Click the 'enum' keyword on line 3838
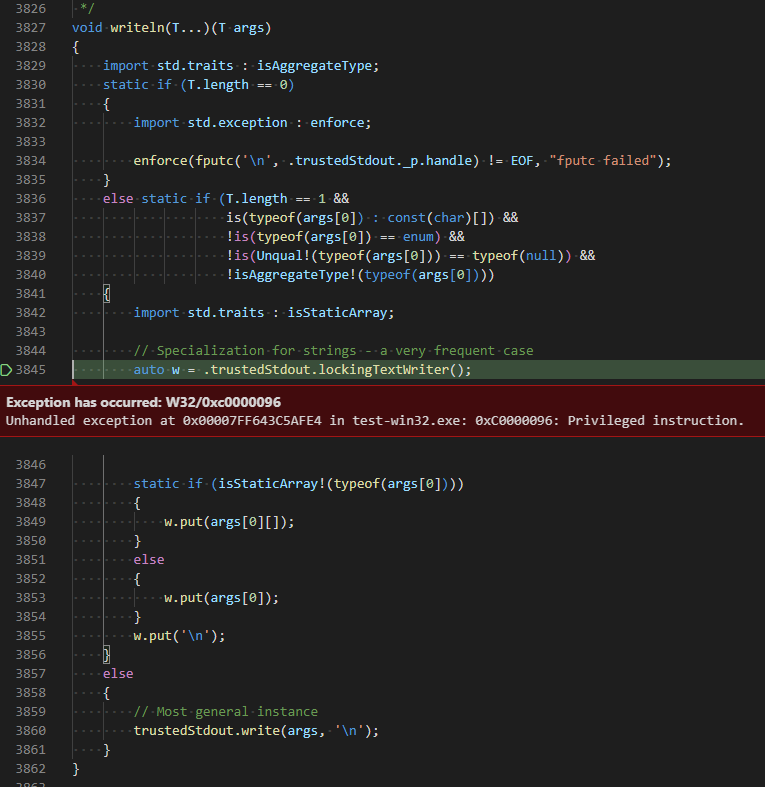Viewport: 765px width, 787px height. pos(418,237)
